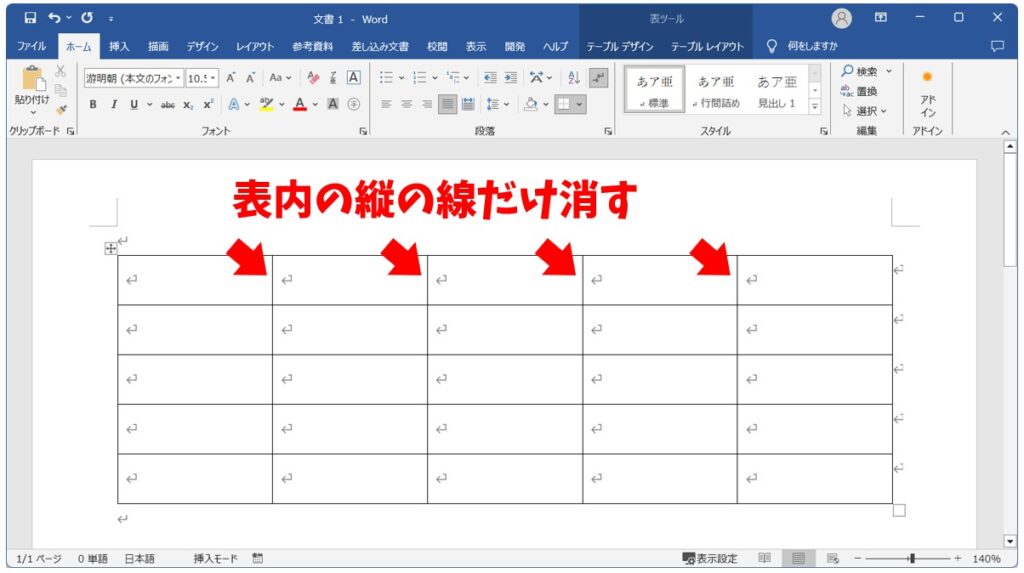This screenshot has width=1024, height=573.
Task: Click the Replace (置換) icon
Action: tap(847, 91)
